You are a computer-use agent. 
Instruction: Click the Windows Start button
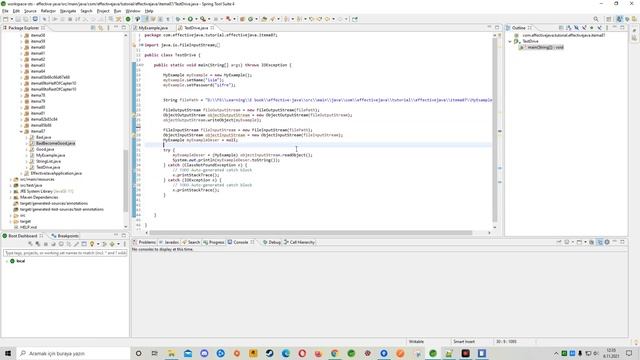click(8, 353)
